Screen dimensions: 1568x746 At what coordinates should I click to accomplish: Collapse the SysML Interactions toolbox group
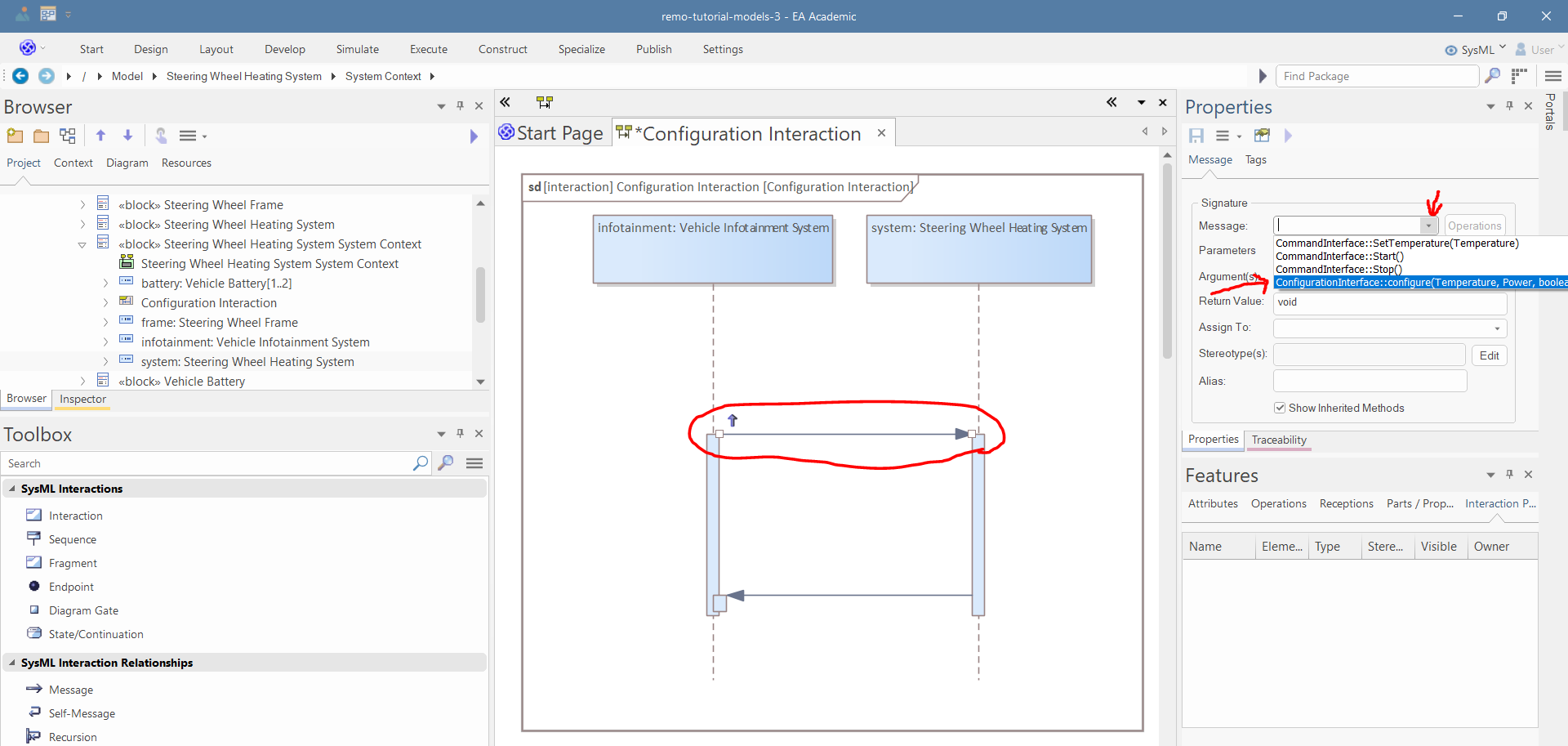point(12,489)
